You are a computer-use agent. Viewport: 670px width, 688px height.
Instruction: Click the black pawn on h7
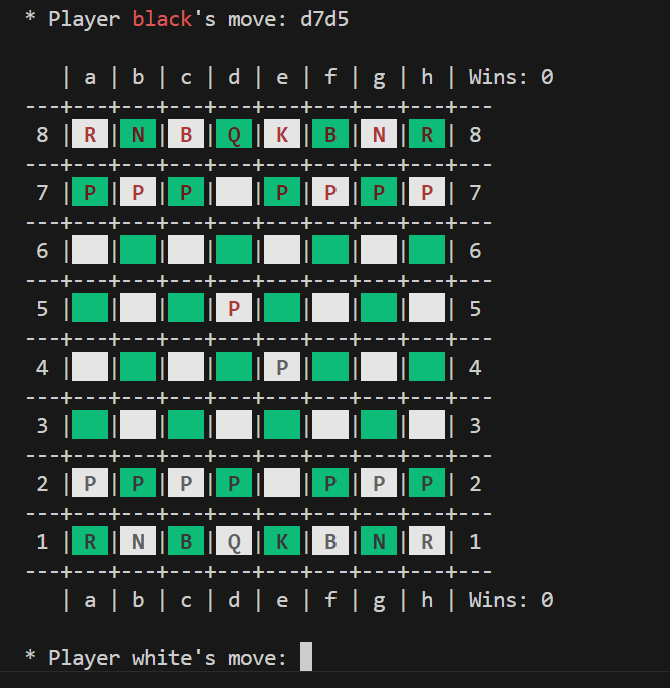click(x=427, y=193)
